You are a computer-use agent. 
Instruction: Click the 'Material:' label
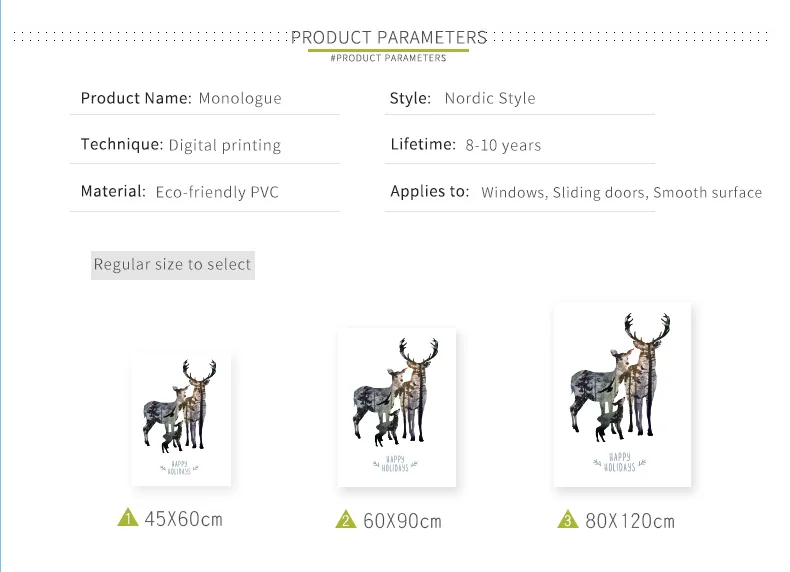[x=113, y=192]
